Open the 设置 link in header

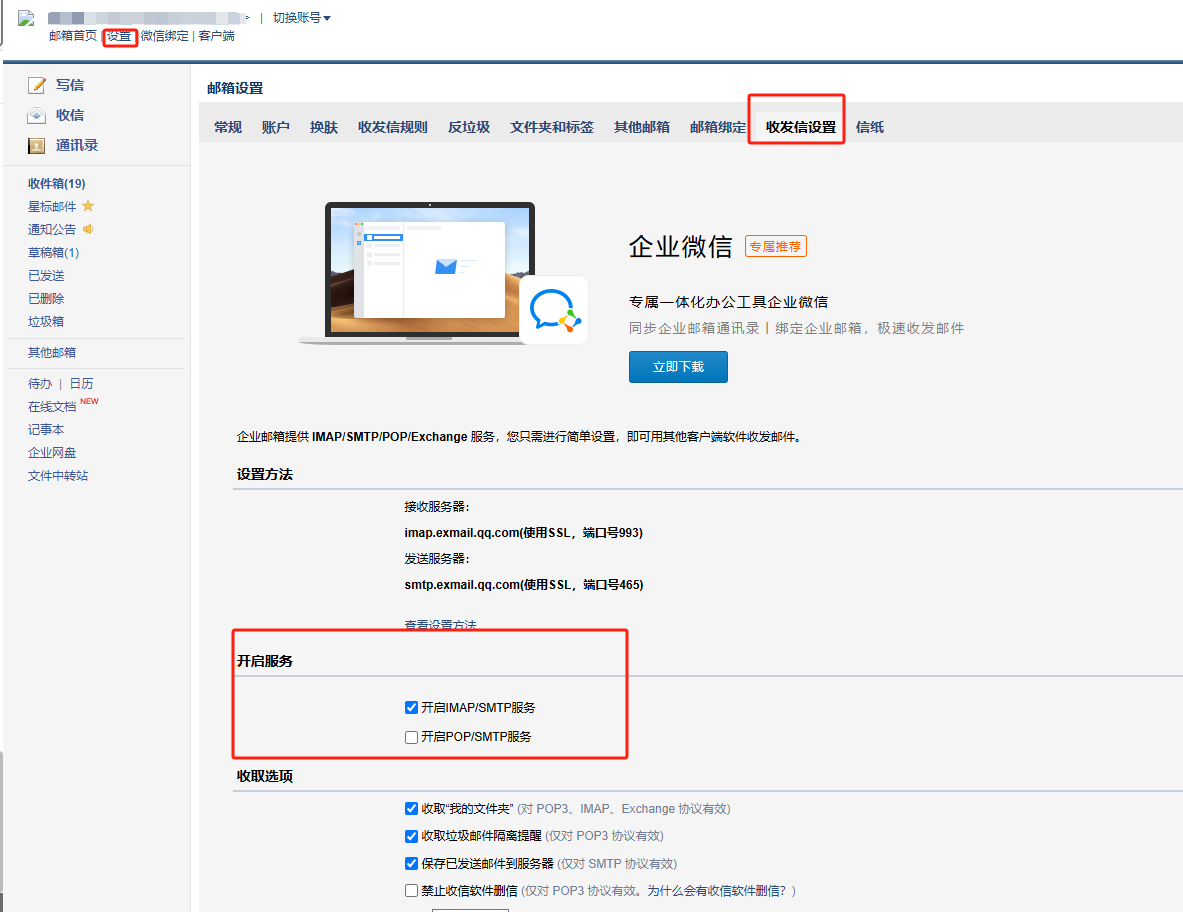tap(119, 36)
